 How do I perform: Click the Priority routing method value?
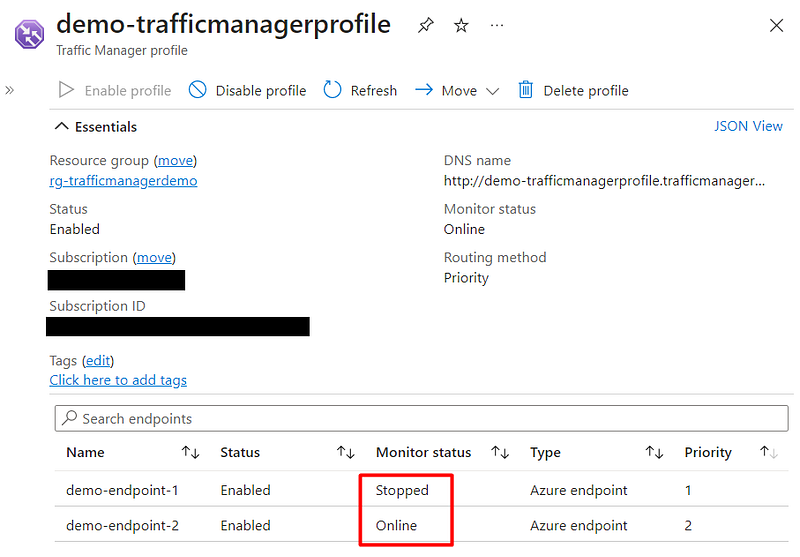click(466, 278)
